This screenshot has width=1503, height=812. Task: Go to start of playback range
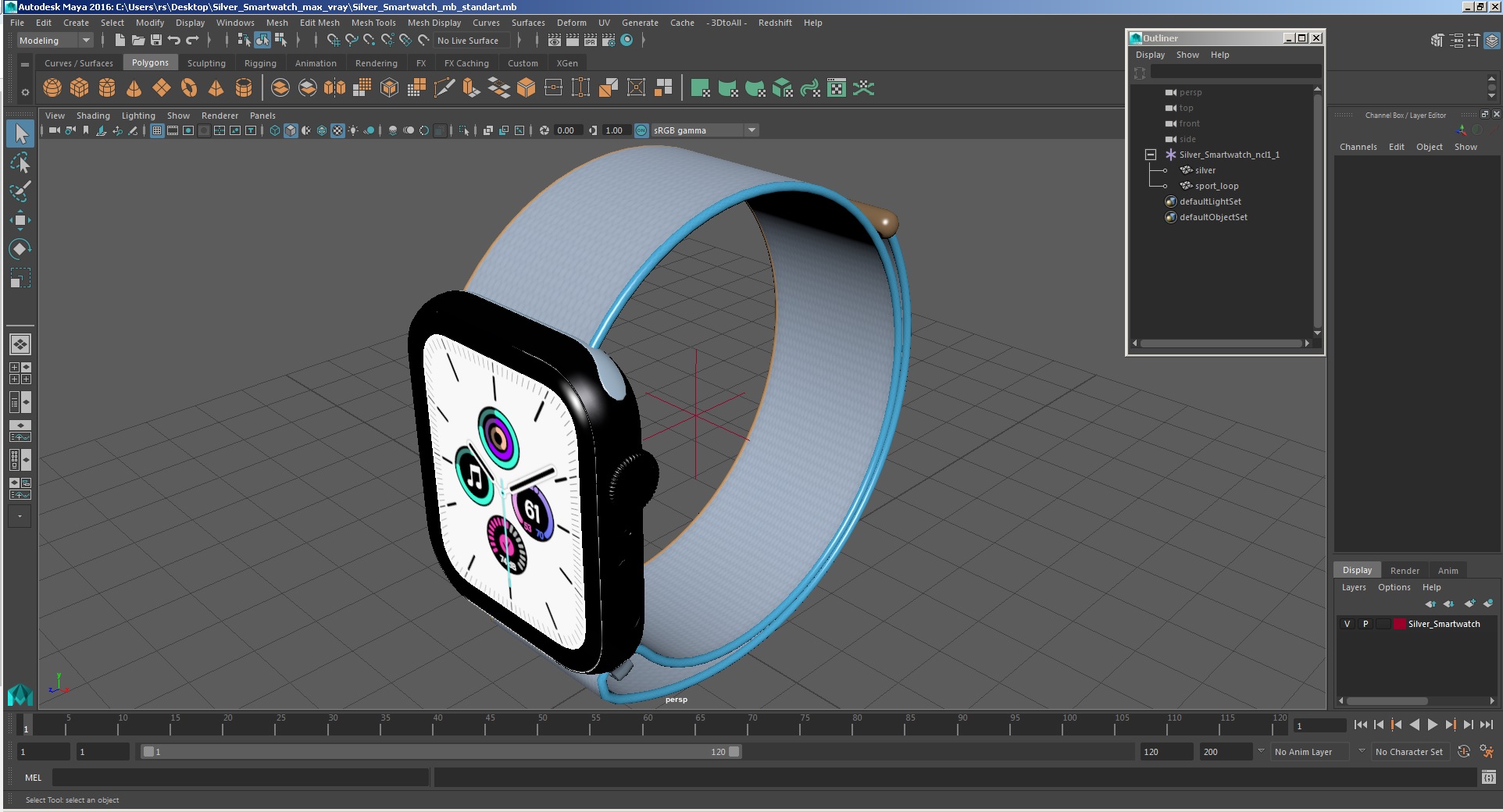click(x=1361, y=725)
